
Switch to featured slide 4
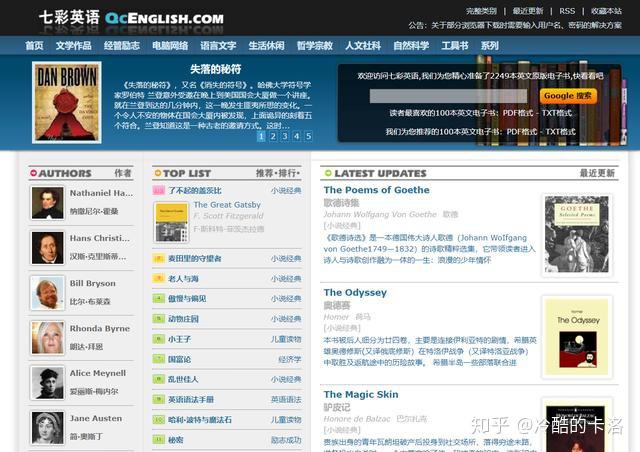[297, 136]
